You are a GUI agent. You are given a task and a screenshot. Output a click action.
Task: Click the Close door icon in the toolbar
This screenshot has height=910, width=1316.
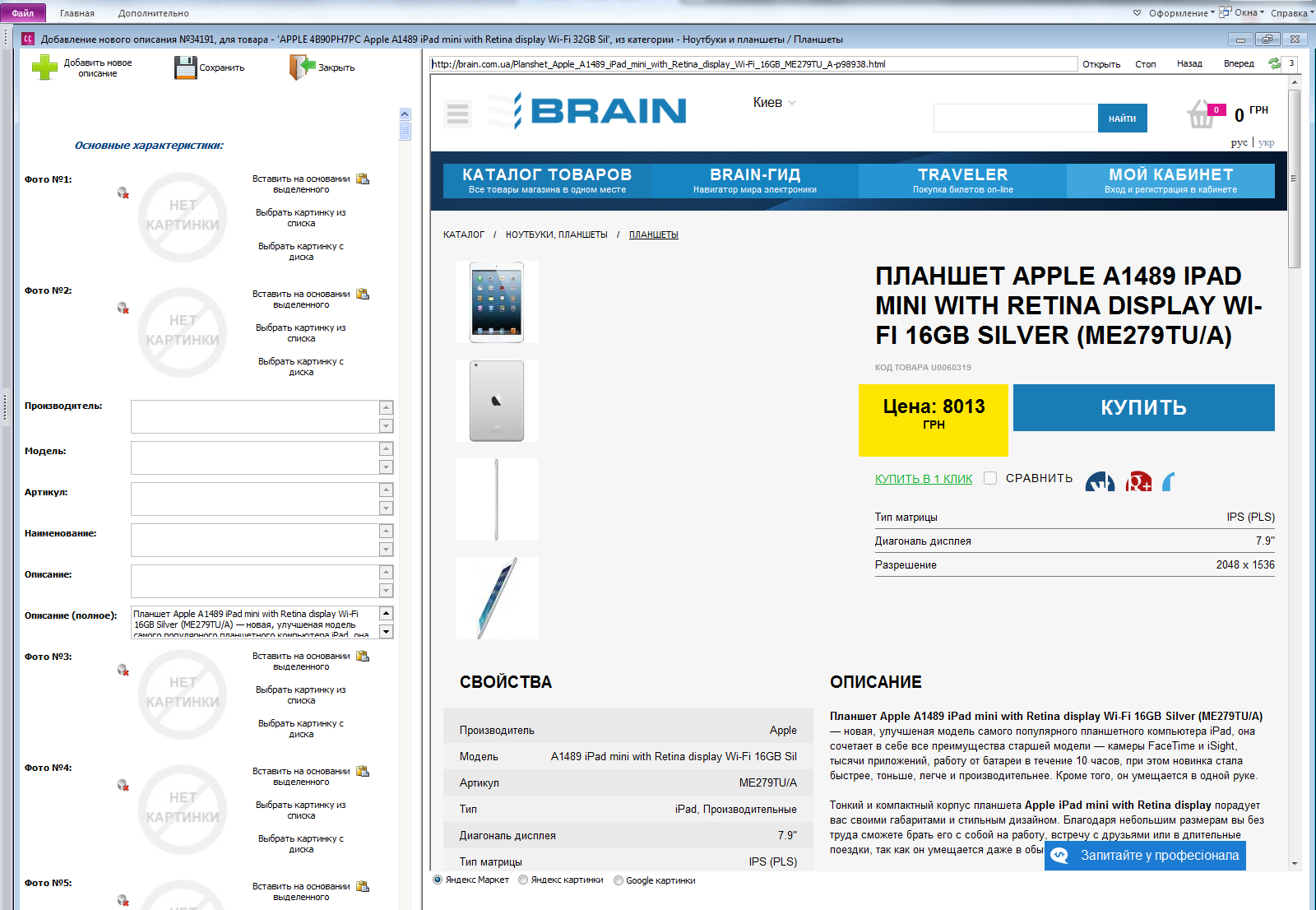303,67
